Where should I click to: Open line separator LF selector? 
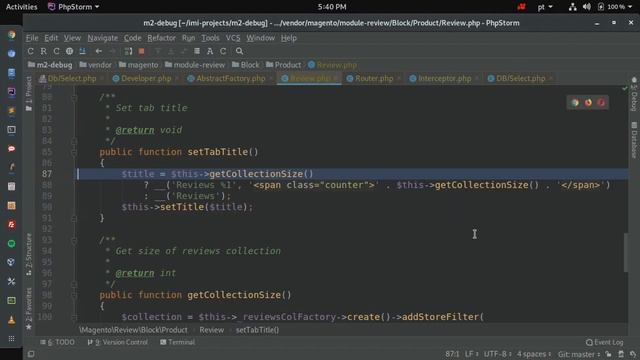tap(471, 354)
